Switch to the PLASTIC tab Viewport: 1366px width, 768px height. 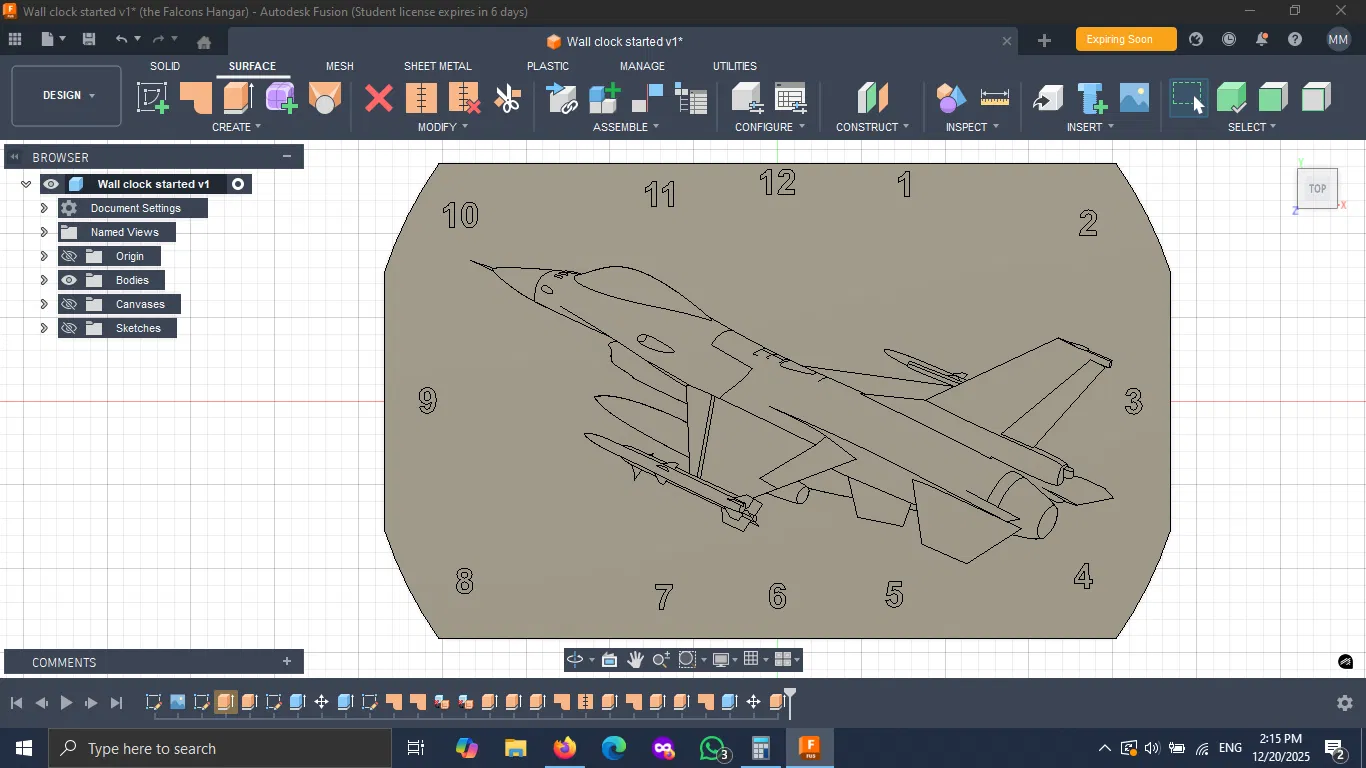coord(548,66)
